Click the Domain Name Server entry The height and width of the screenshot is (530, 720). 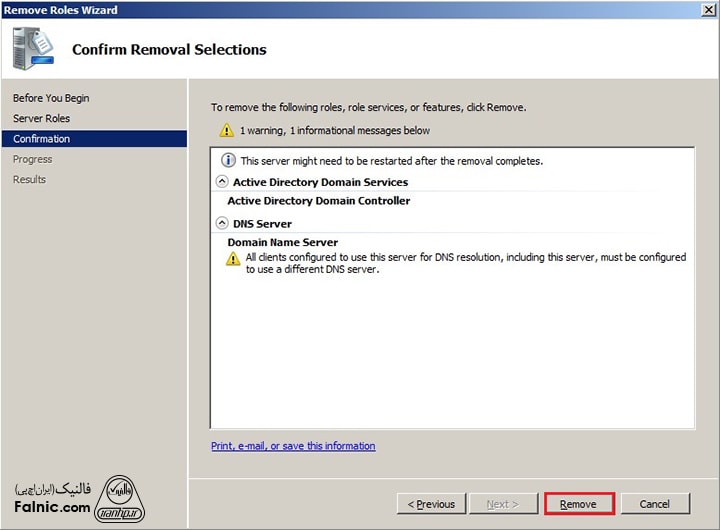coord(282,242)
